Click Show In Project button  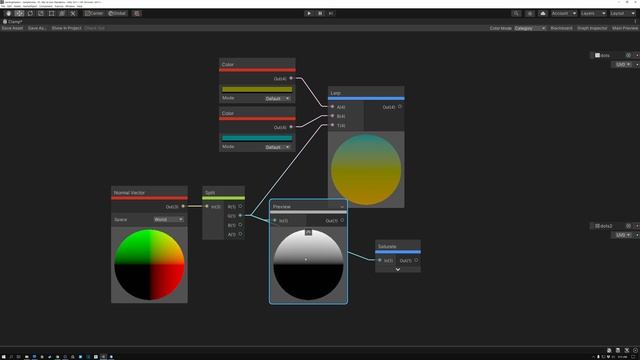(66, 28)
